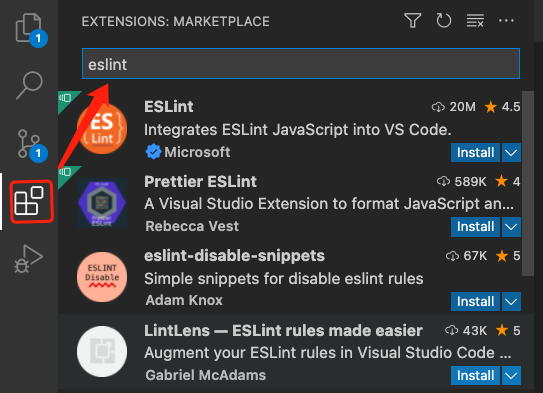This screenshot has height=393, width=543.
Task: Open the eslint-disable-snippets title
Action: point(234,256)
